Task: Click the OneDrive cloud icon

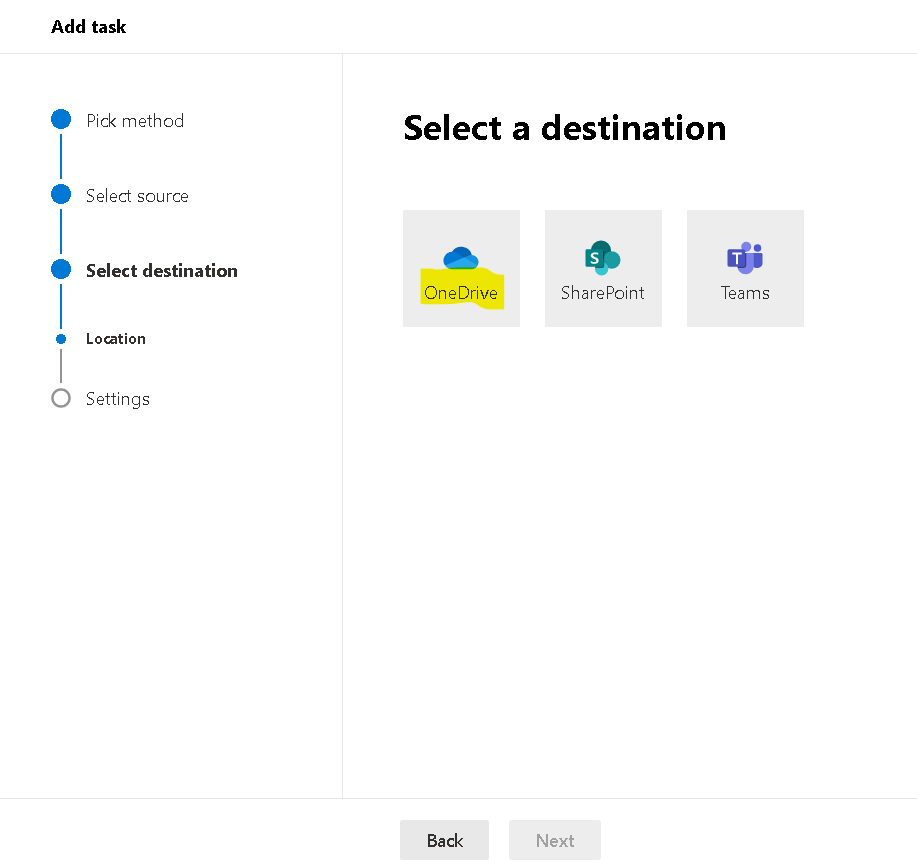Action: tap(461, 258)
